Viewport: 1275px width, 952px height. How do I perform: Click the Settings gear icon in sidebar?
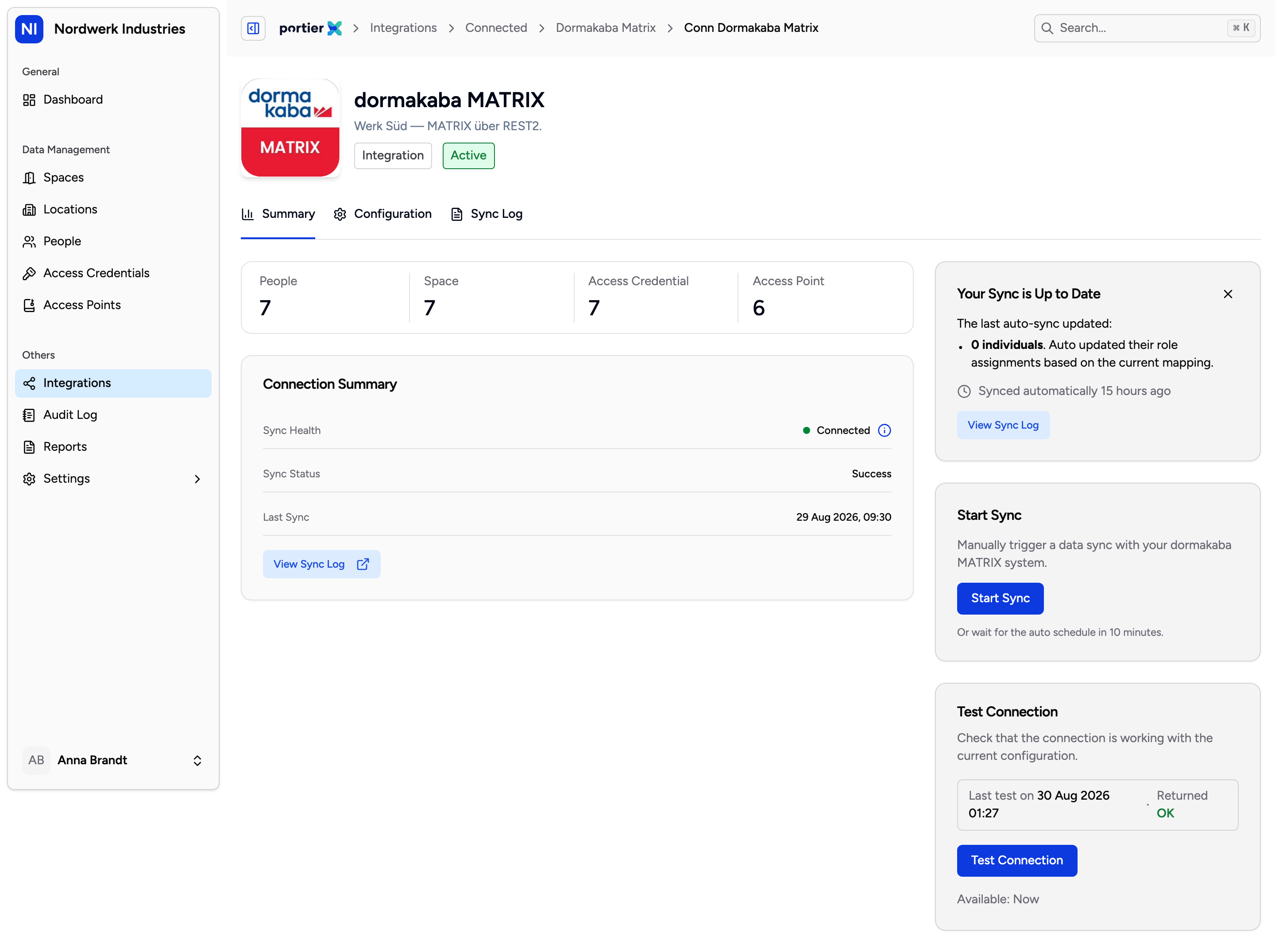pos(29,479)
